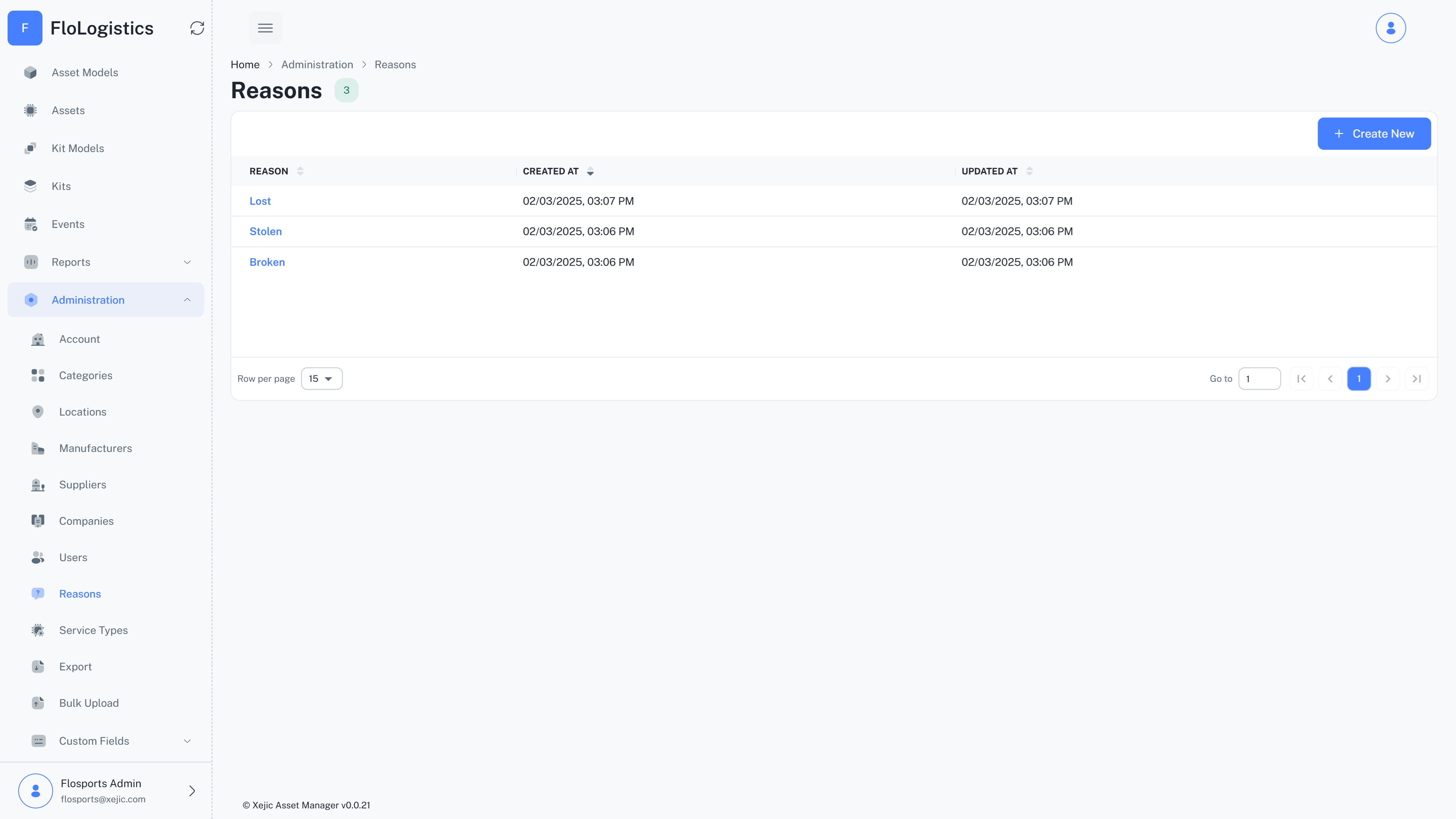
Task: Click the Home breadcrumb link
Action: (x=245, y=64)
